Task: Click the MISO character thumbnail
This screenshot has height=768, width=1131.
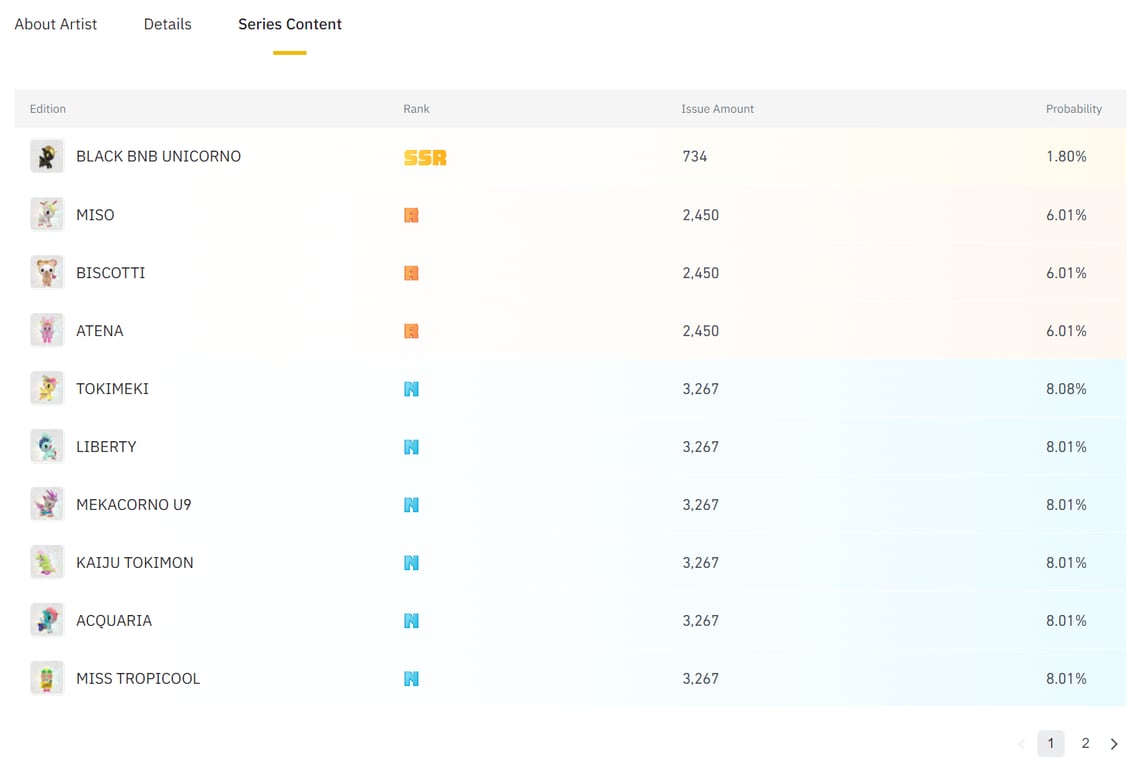Action: click(47, 214)
